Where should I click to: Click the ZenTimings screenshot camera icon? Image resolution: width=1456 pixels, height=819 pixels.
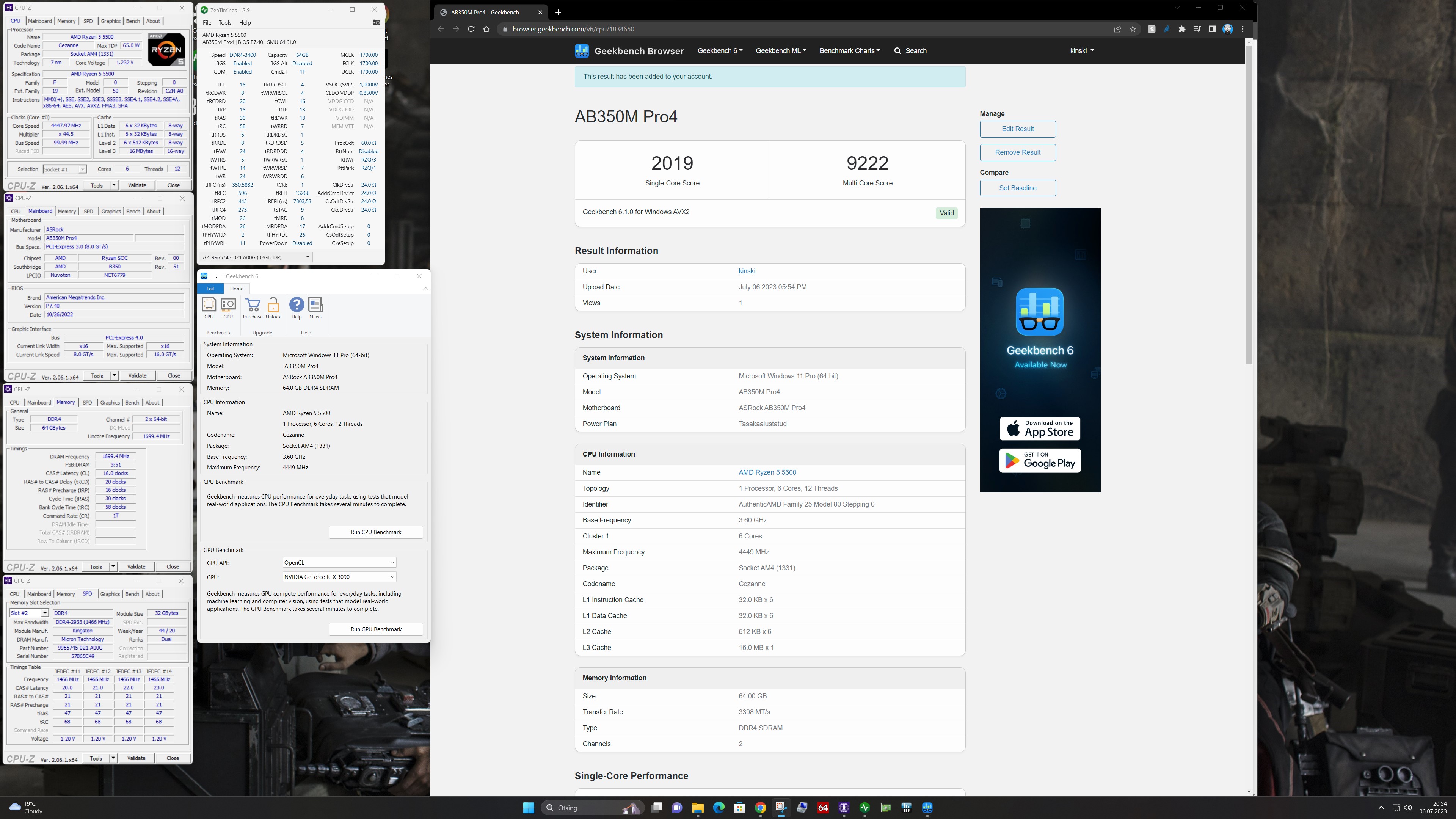click(377, 23)
